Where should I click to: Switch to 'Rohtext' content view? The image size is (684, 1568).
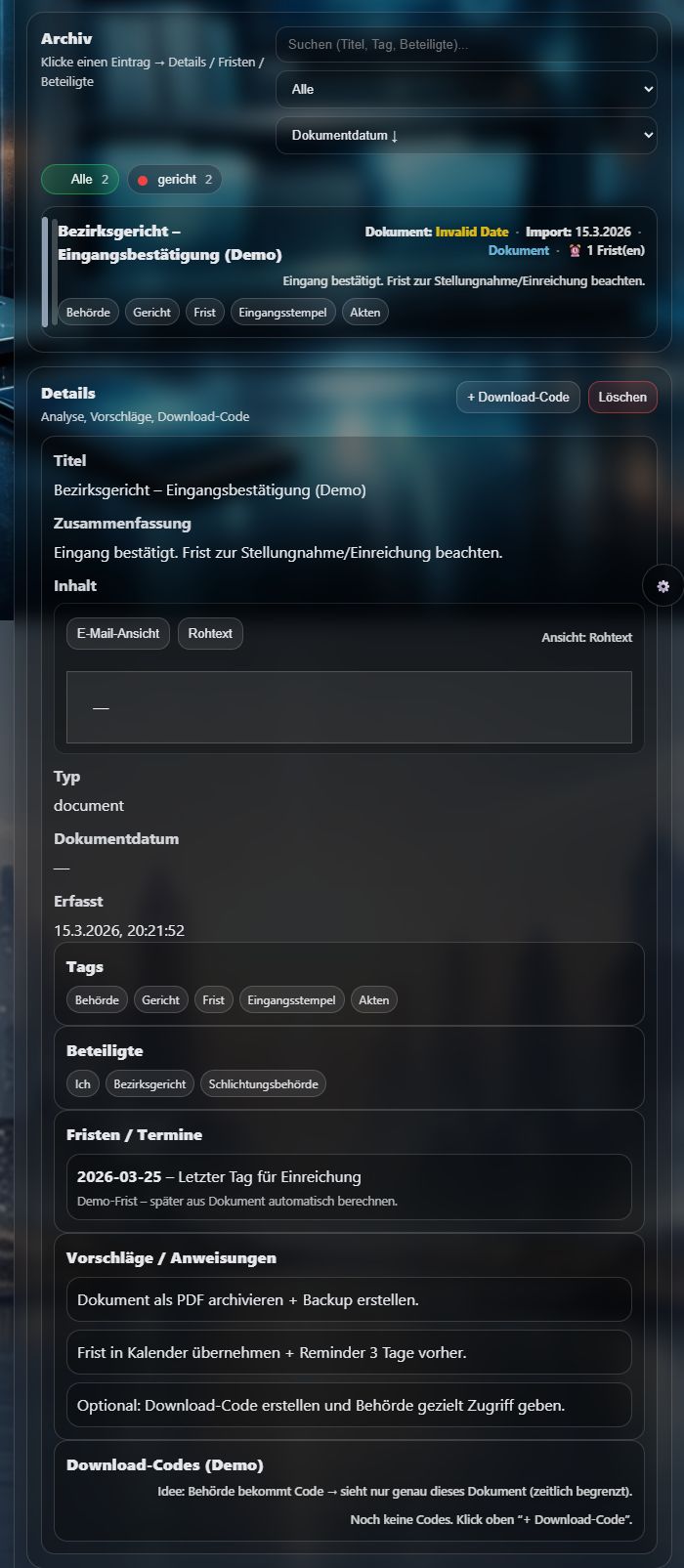point(210,633)
